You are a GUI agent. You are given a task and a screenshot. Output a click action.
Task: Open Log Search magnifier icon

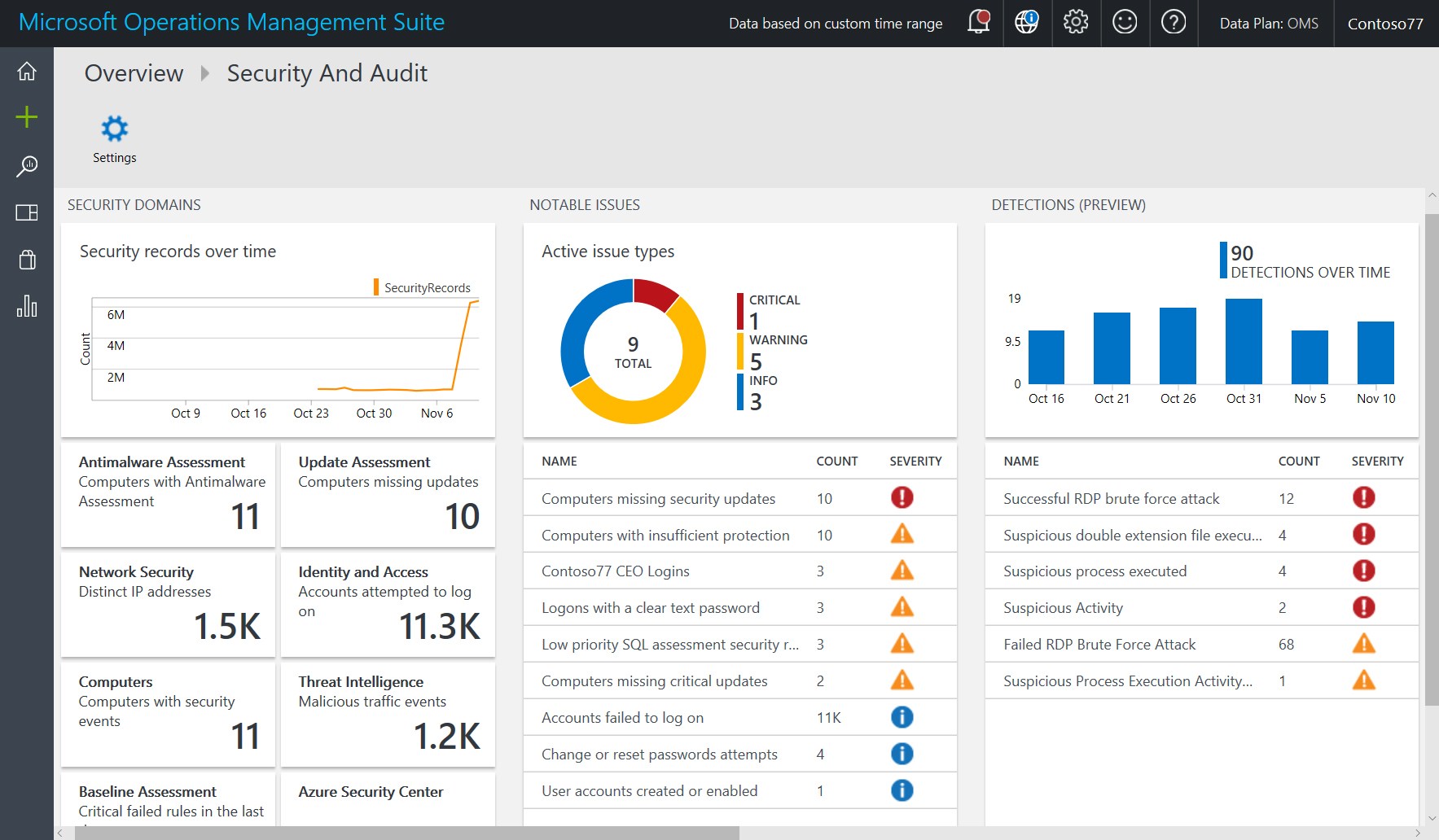27,166
